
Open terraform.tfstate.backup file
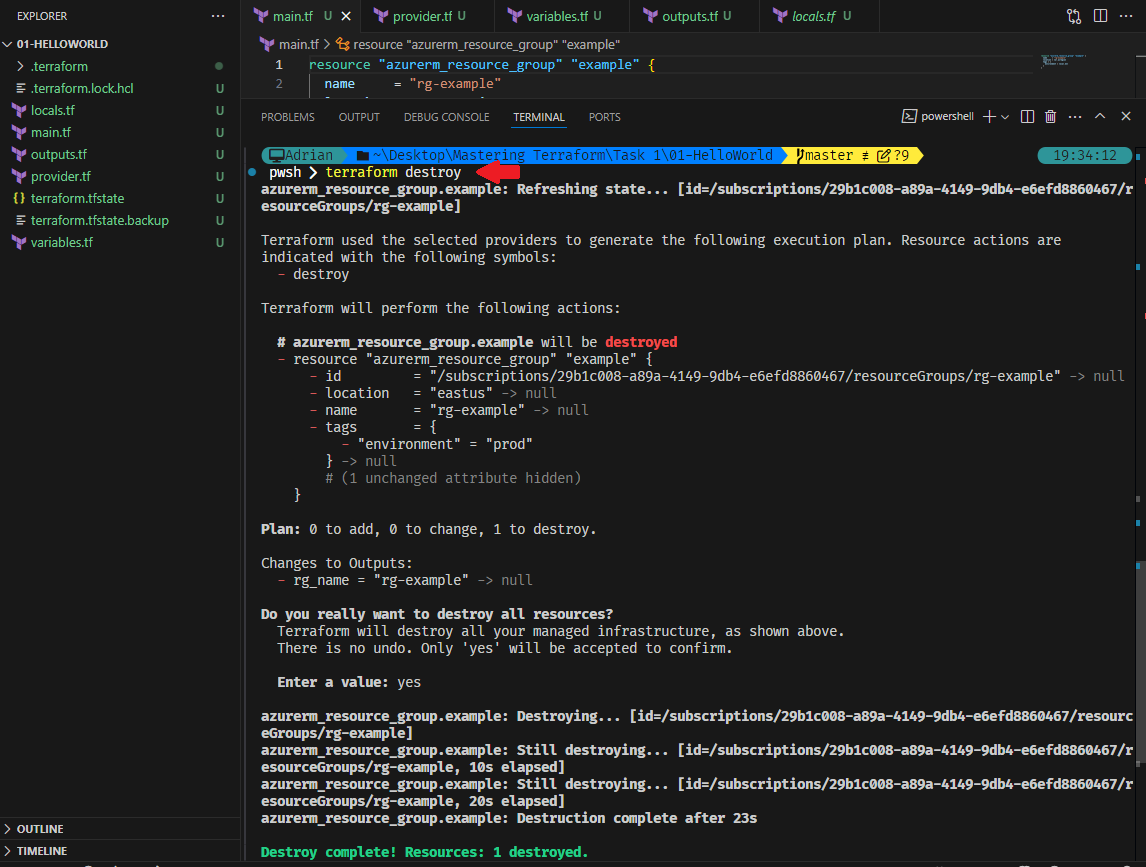point(99,220)
